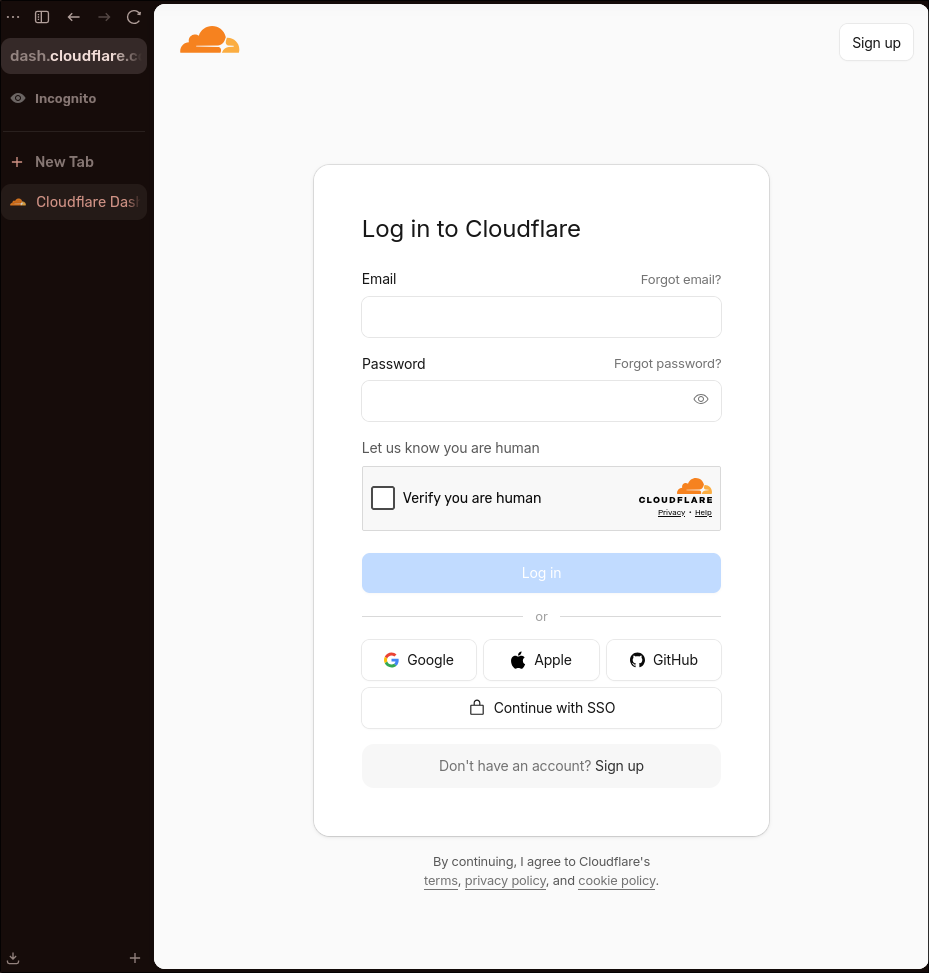Click the Incognito eye indicator

pyautogui.click(x=18, y=98)
